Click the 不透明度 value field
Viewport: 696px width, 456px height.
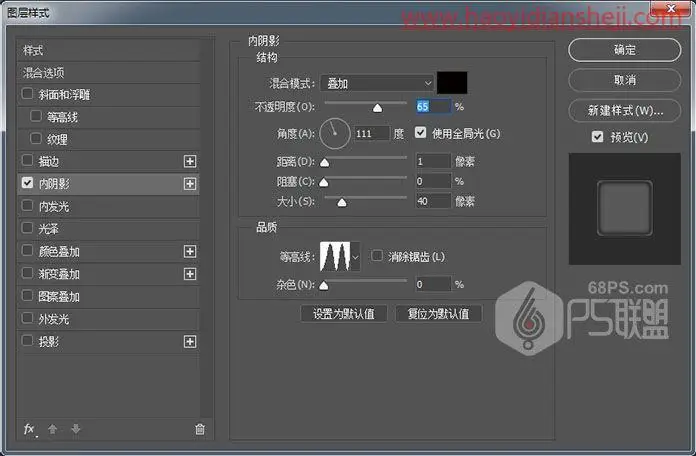pos(433,107)
